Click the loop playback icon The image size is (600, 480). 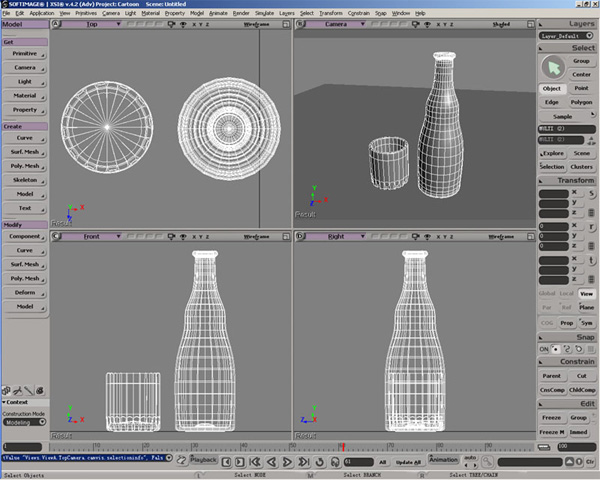coord(320,462)
